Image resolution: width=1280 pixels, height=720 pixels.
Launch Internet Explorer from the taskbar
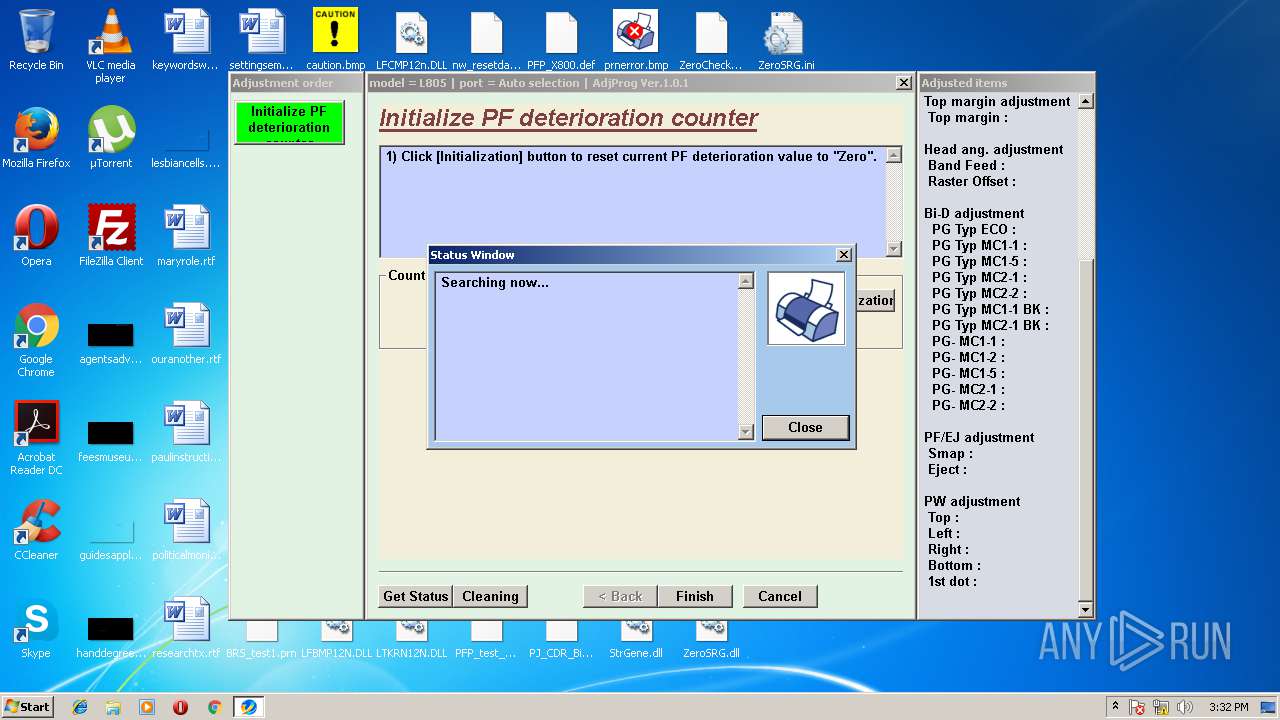(80, 707)
